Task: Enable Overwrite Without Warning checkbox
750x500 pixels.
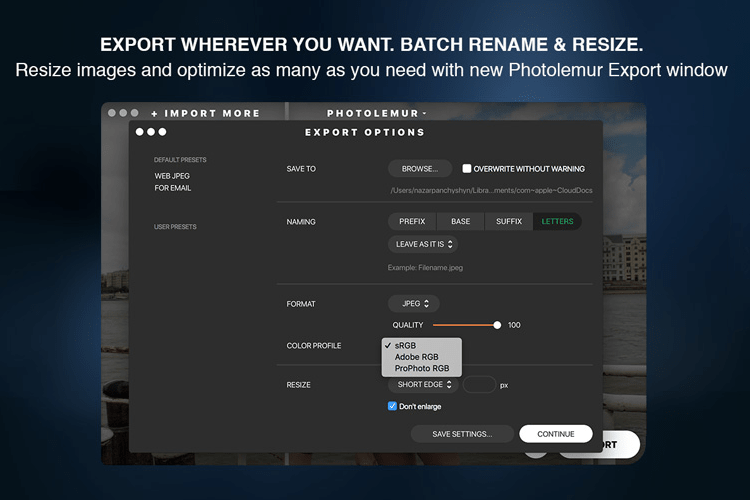Action: click(x=466, y=168)
